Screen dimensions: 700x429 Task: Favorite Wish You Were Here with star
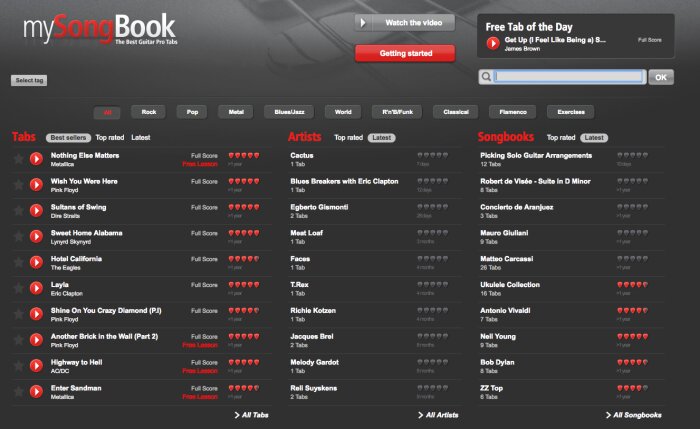point(18,184)
